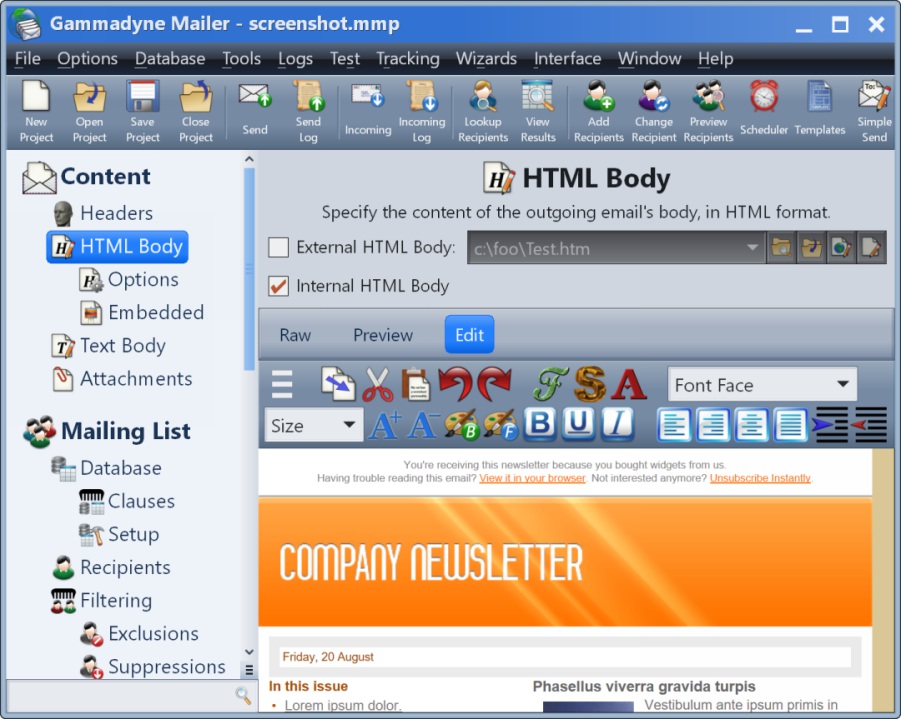The image size is (901, 719).
Task: Enable the External HTML Body checkbox
Action: coord(278,247)
